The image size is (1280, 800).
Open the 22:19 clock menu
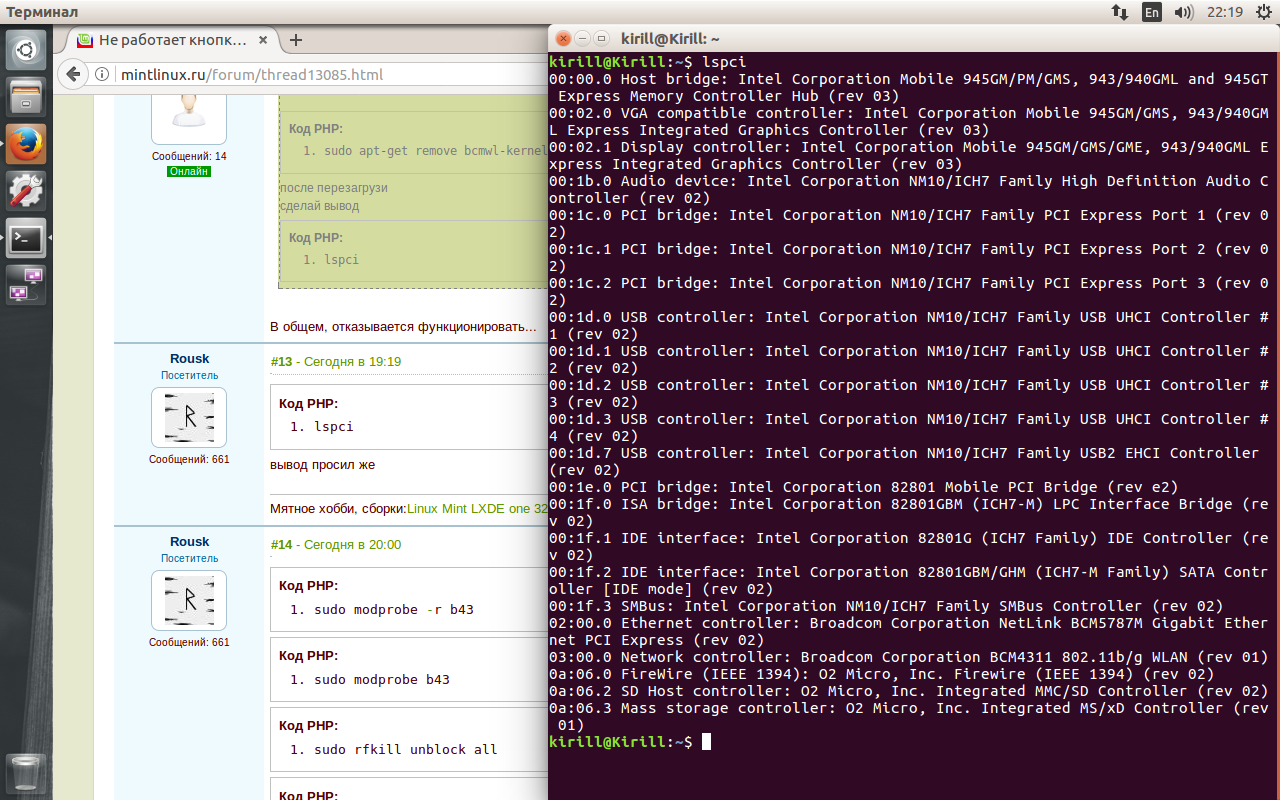pos(1225,12)
